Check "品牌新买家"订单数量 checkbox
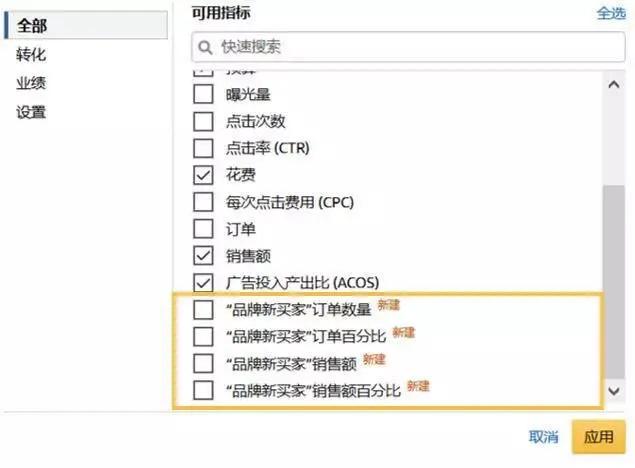 [x=203, y=310]
